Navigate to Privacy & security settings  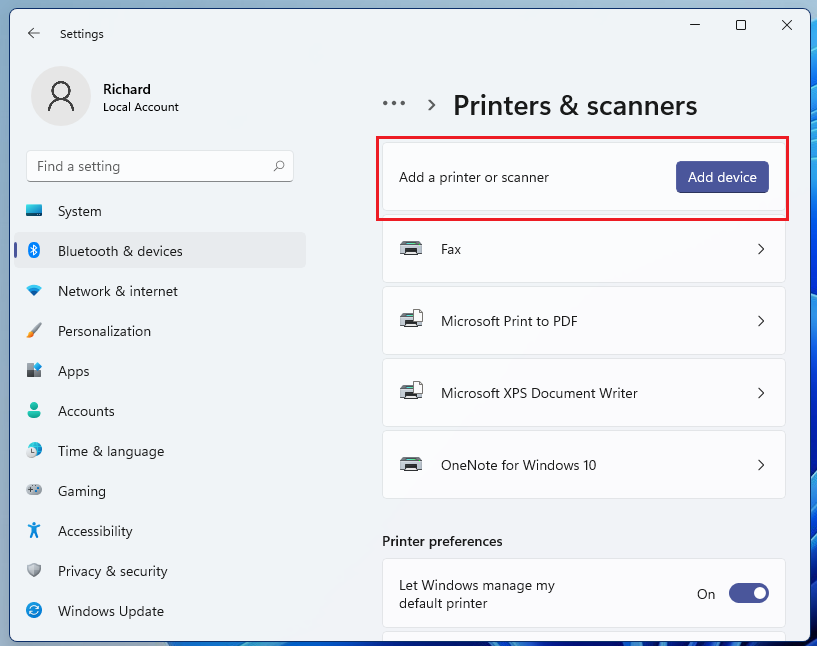(33, 571)
